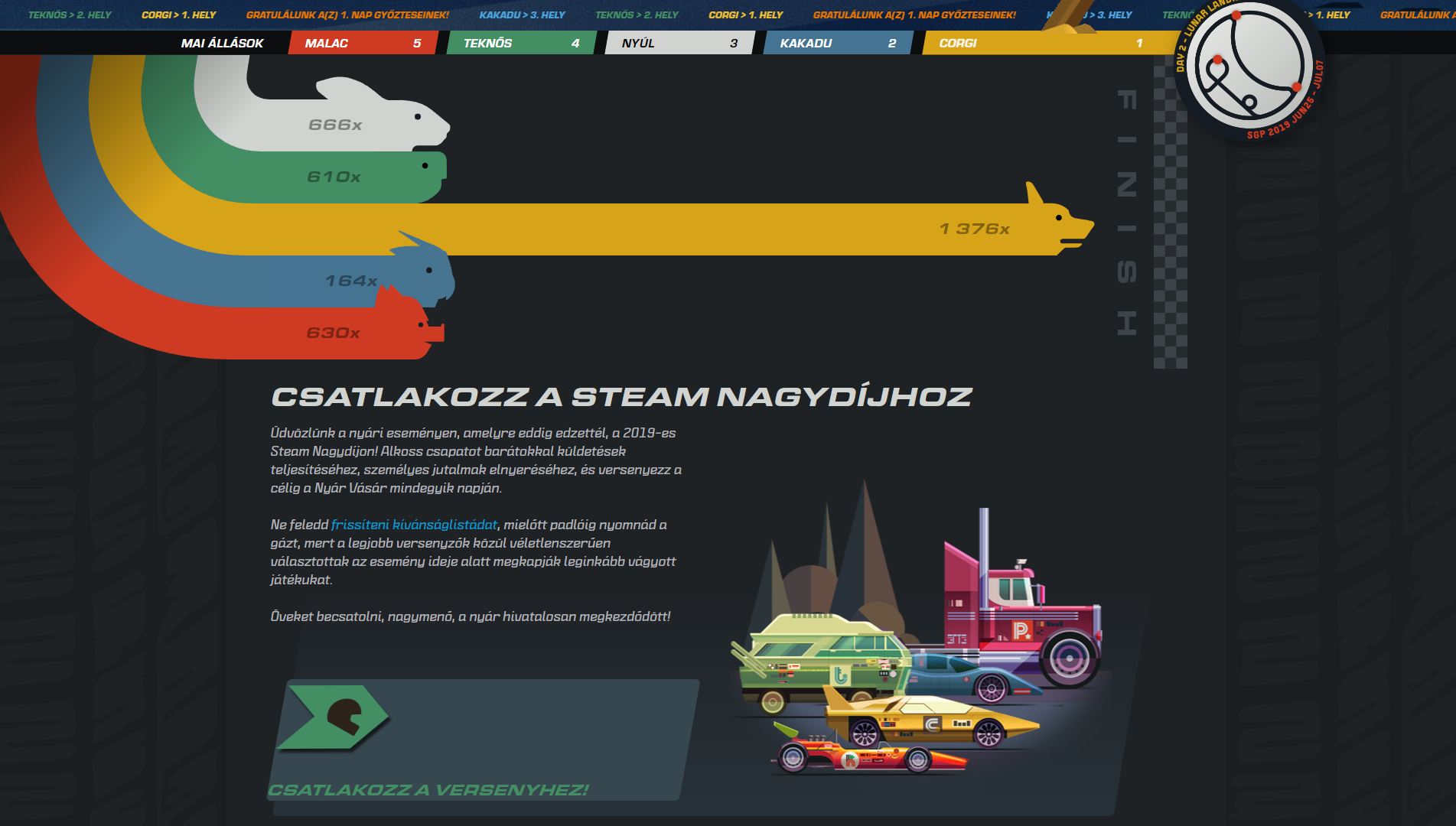The image size is (1456, 826).
Task: Click the 610x turtle boost count
Action: pos(334,177)
